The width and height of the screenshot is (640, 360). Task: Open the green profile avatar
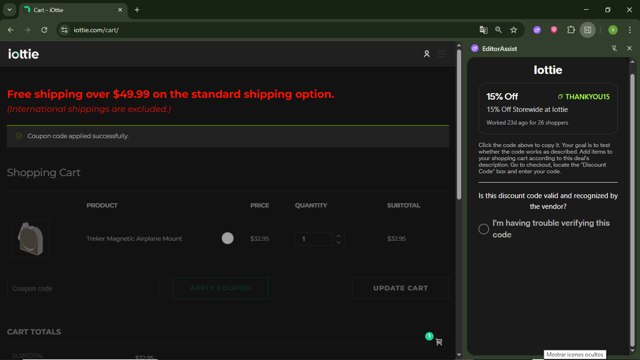point(613,30)
